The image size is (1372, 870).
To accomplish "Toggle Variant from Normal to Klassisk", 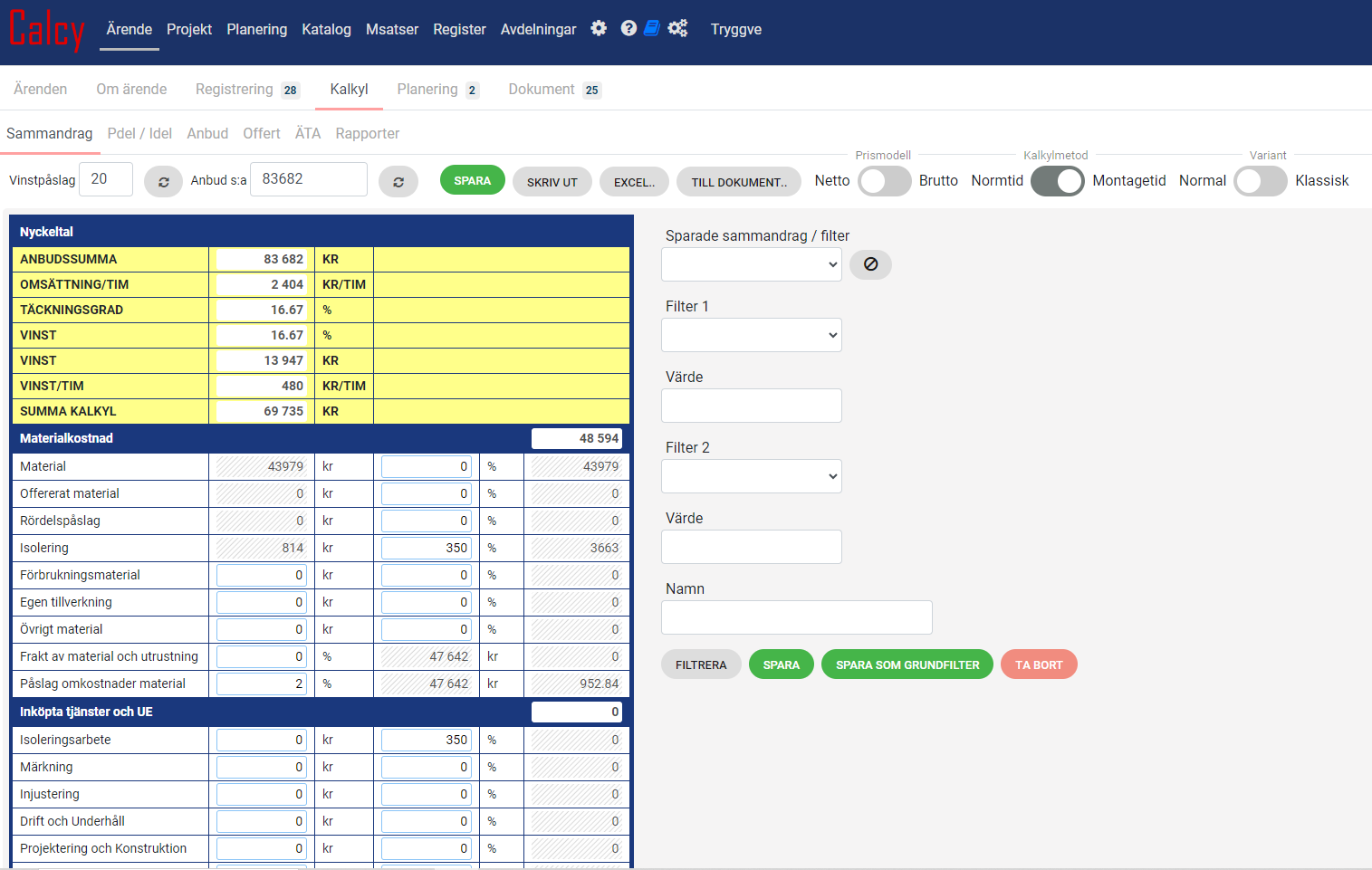I will tap(1260, 181).
